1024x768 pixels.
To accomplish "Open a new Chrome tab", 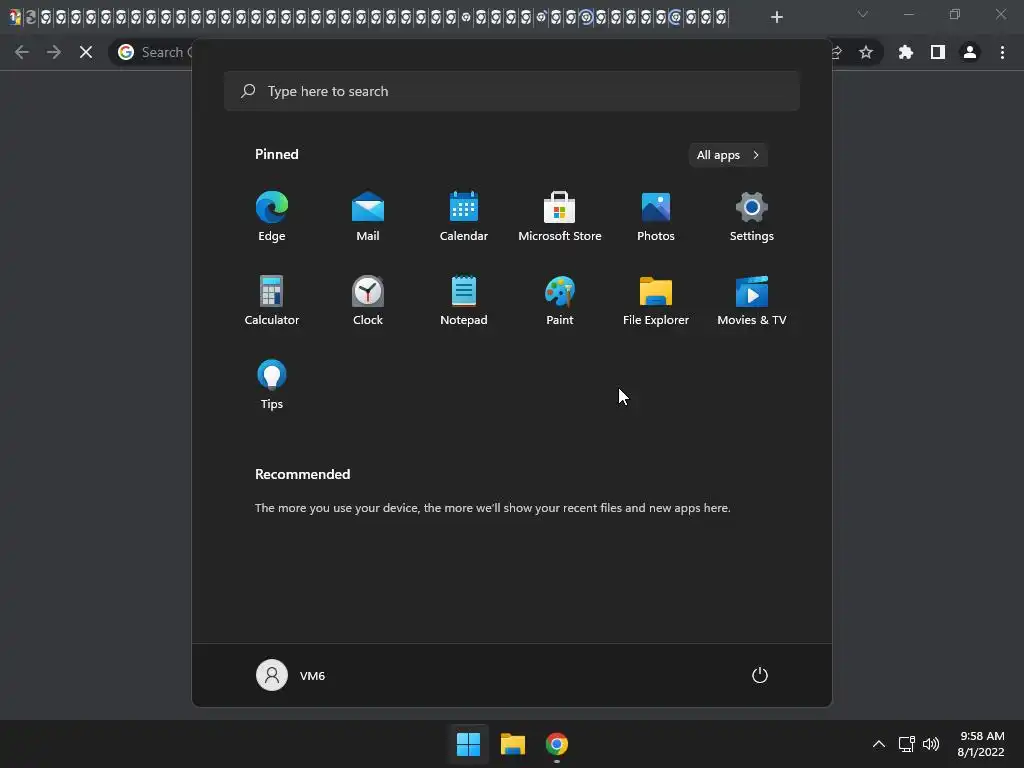I will pyautogui.click(x=776, y=17).
